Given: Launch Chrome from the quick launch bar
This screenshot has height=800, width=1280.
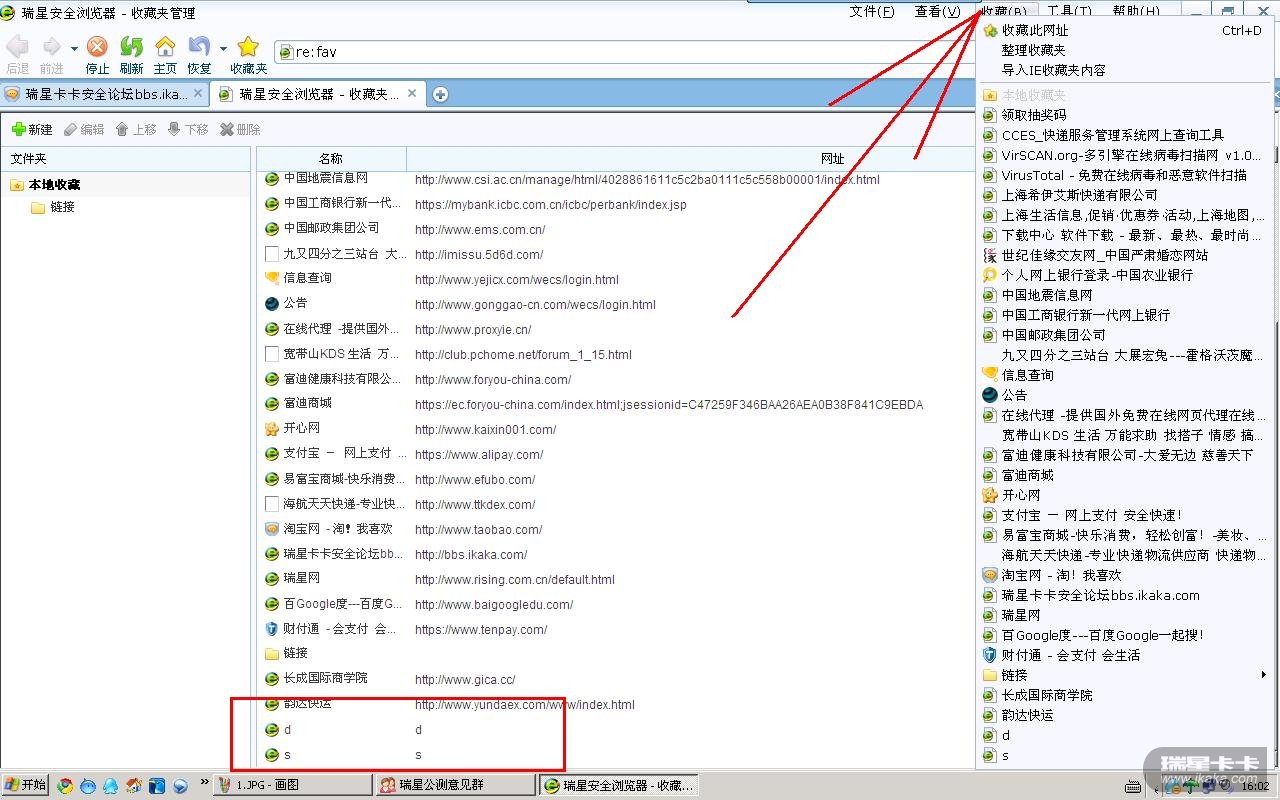Looking at the screenshot, I should tap(65, 785).
